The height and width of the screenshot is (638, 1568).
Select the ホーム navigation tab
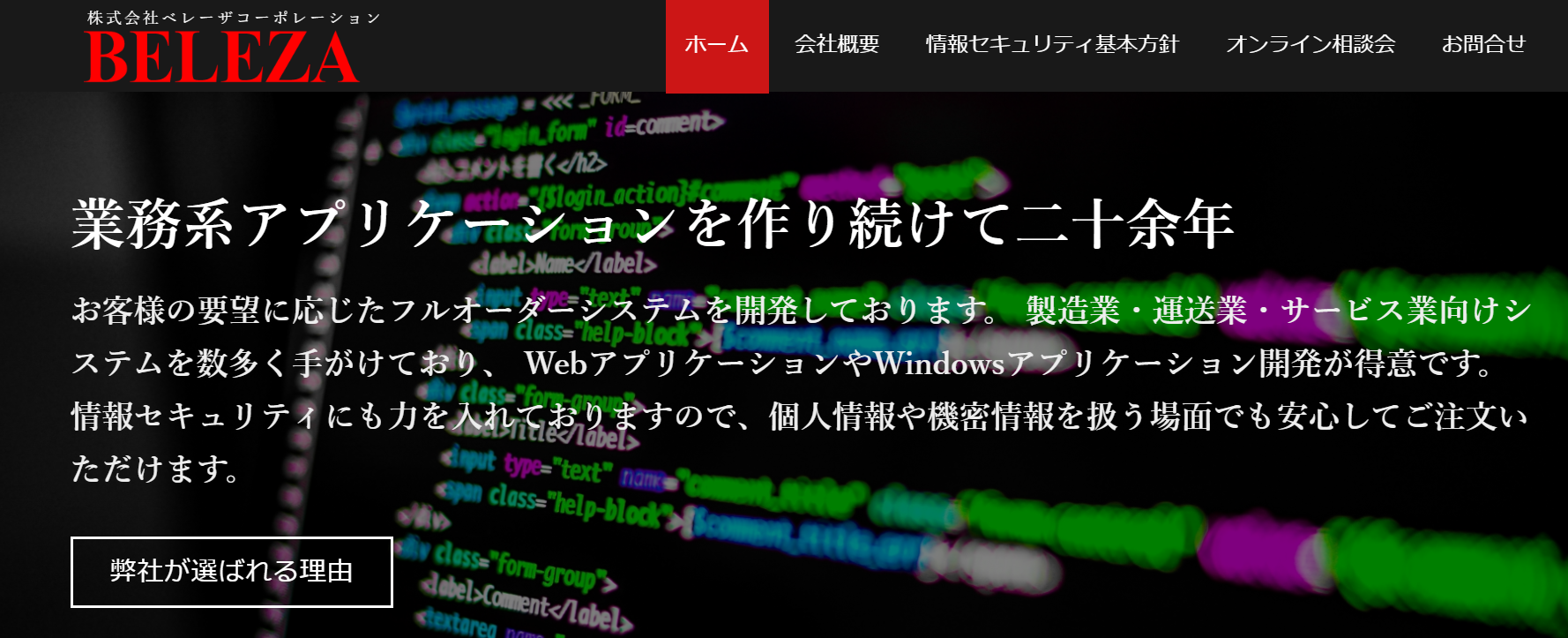click(x=717, y=45)
